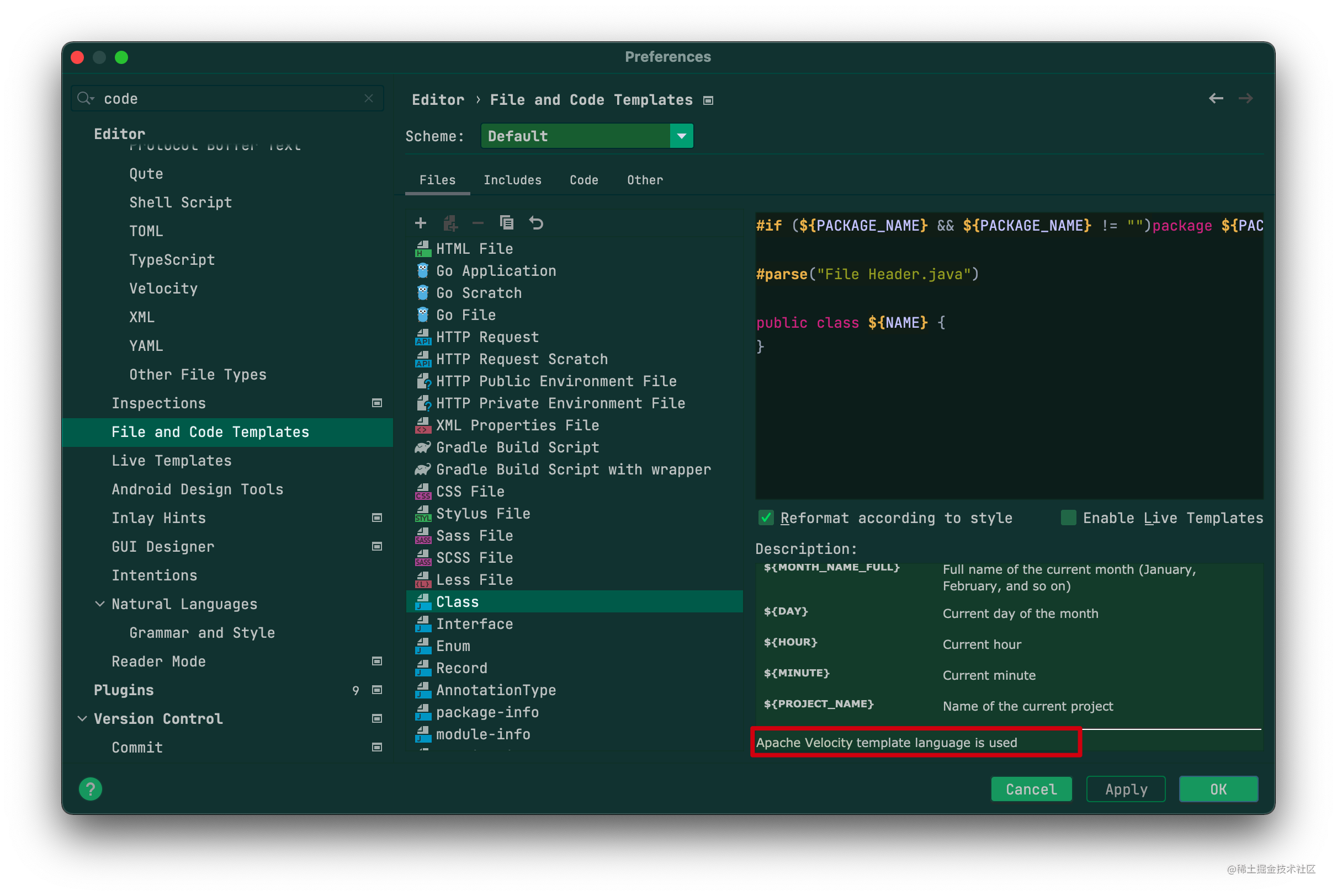This screenshot has height=896, width=1337.
Task: Select the Enum template
Action: (574, 646)
